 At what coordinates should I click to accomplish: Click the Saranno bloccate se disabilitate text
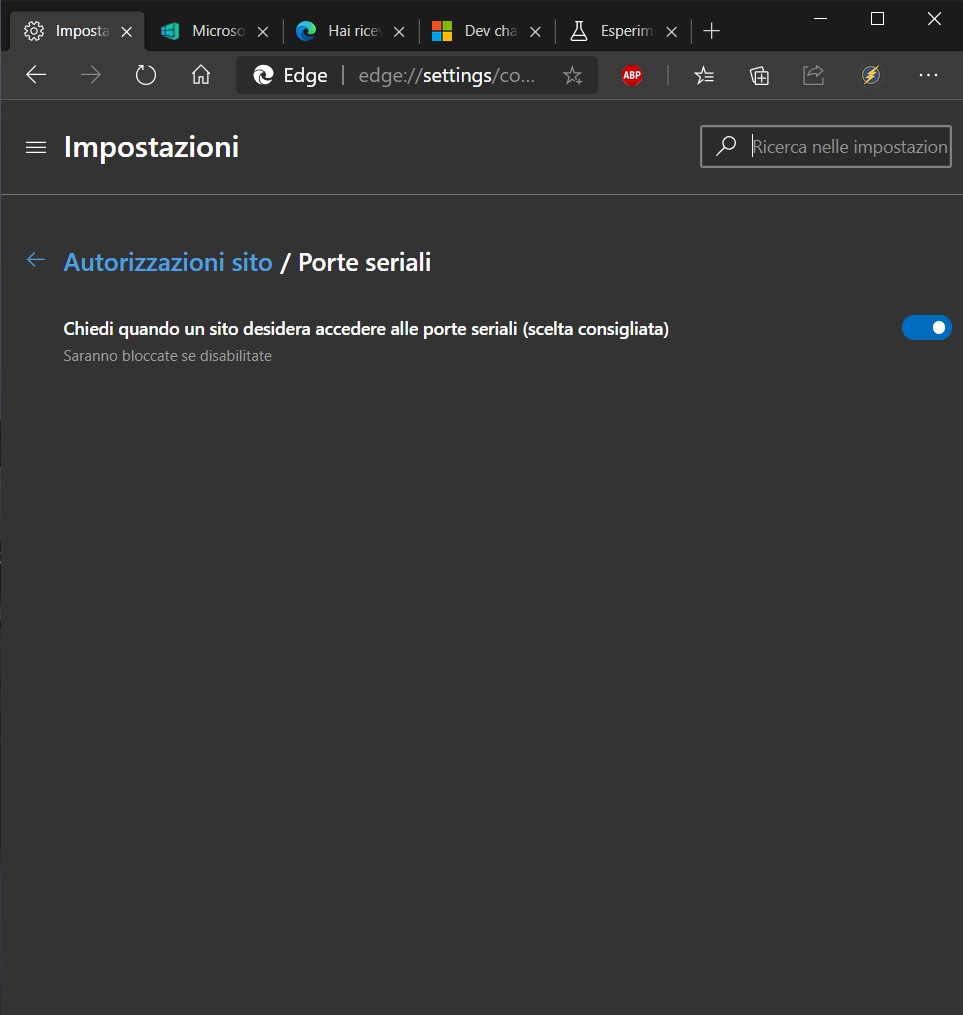168,356
